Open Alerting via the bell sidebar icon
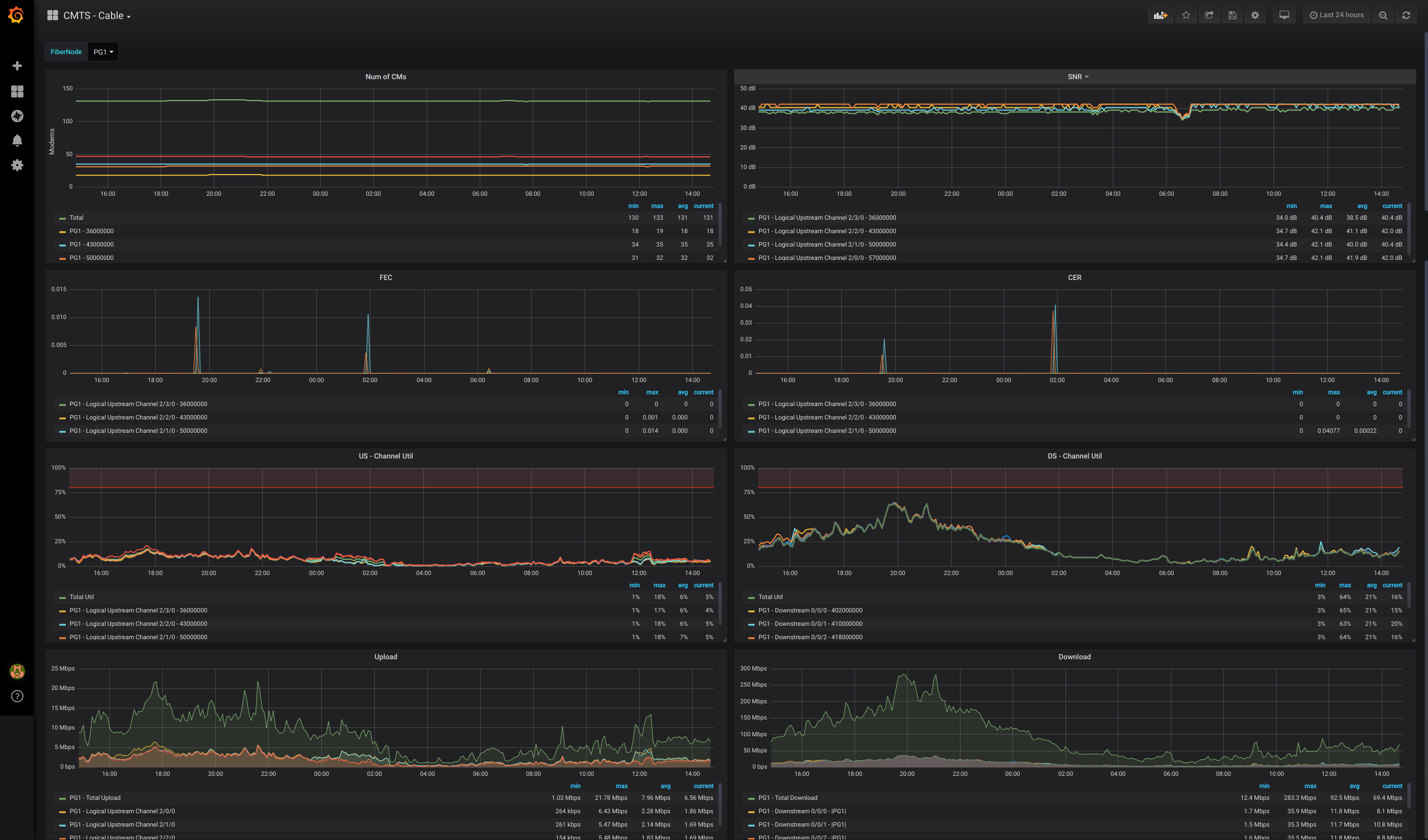The height and width of the screenshot is (840, 1428). (17, 140)
